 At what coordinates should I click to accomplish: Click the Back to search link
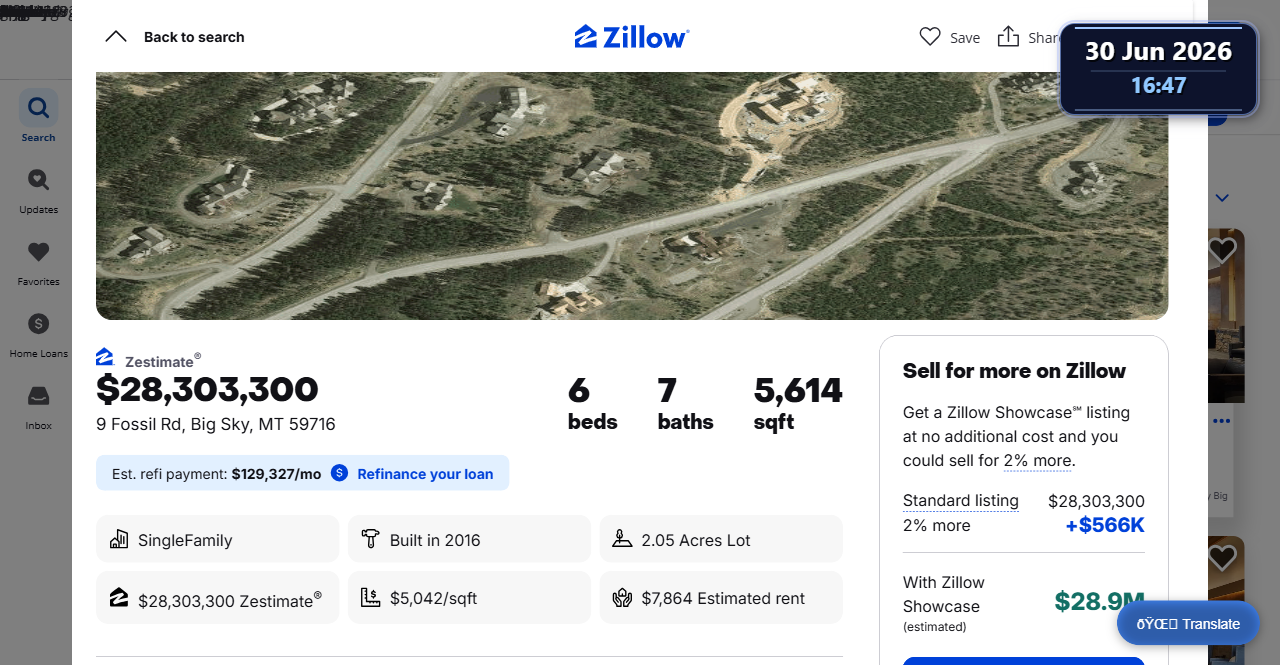pos(194,37)
